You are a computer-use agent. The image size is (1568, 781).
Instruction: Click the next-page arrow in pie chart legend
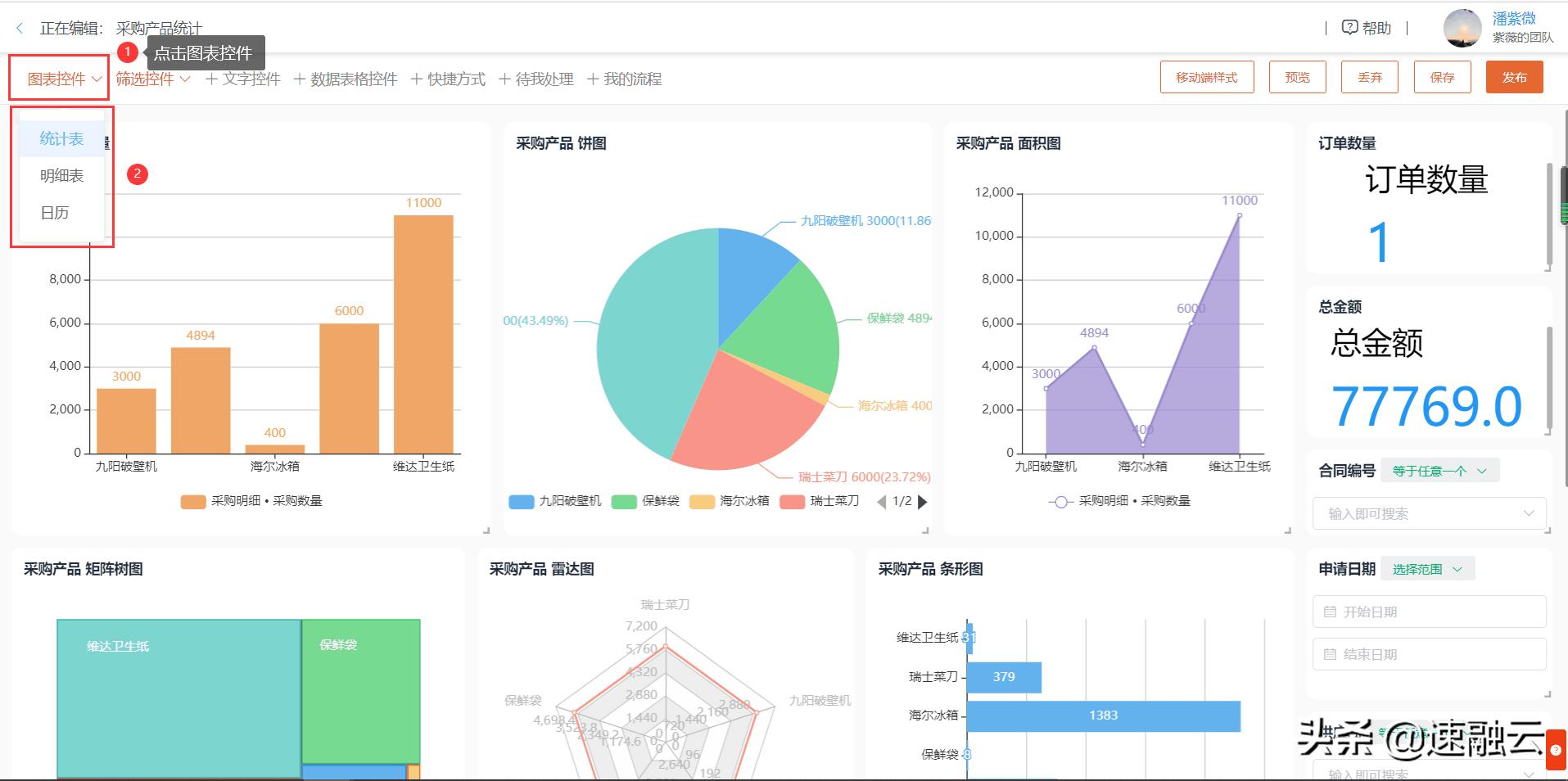click(x=924, y=501)
